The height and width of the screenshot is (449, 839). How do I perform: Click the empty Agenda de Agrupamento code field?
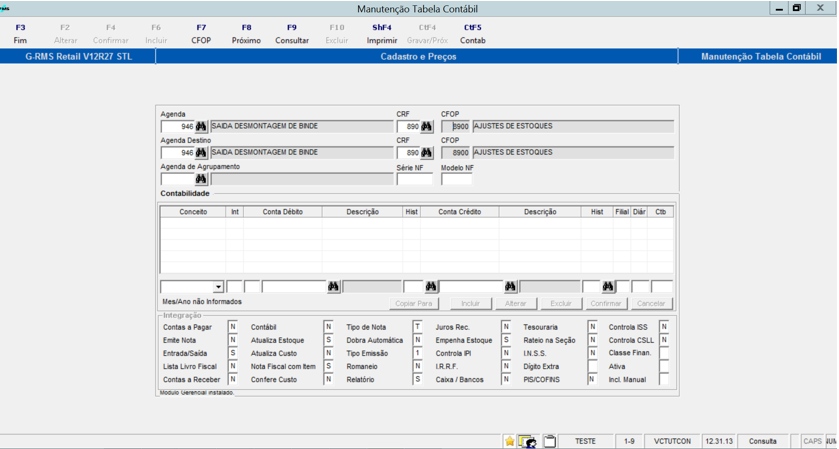178,179
